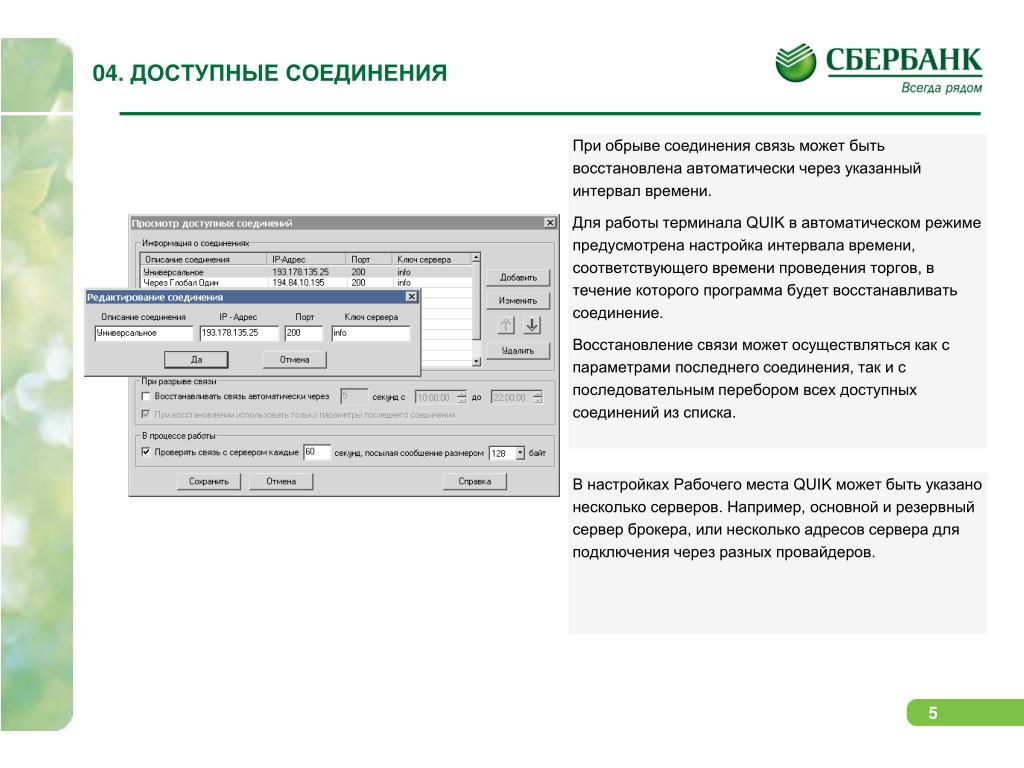The height and width of the screenshot is (768, 1024).
Task: Click the Ключ сервера column header in list
Action: pos(431,259)
